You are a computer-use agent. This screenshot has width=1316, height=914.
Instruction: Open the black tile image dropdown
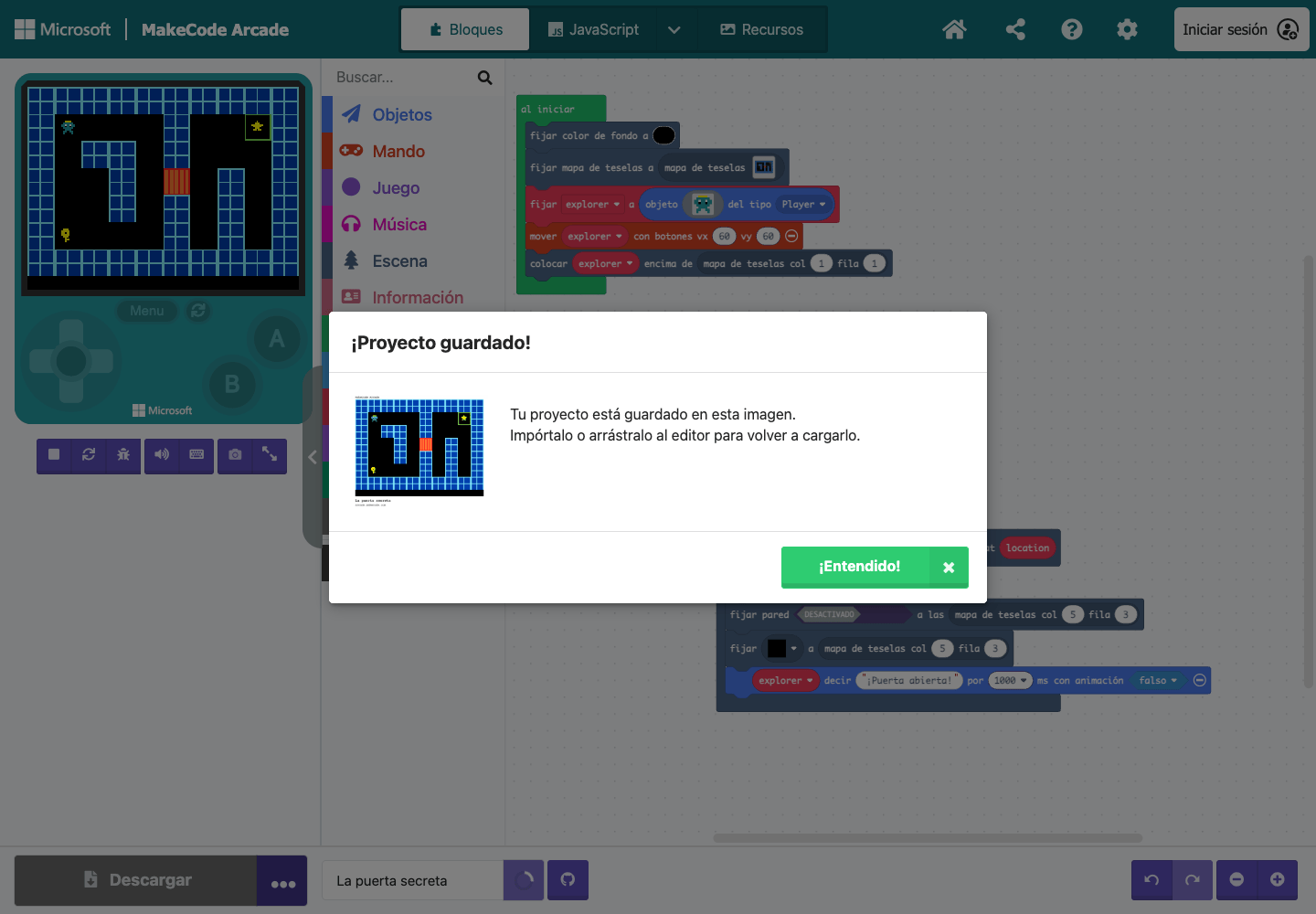(x=782, y=649)
